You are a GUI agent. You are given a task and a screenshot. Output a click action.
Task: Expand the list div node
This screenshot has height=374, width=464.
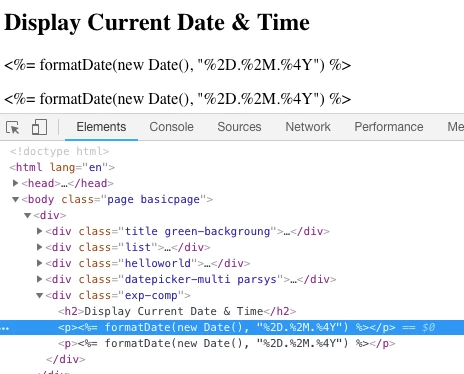(x=39, y=247)
